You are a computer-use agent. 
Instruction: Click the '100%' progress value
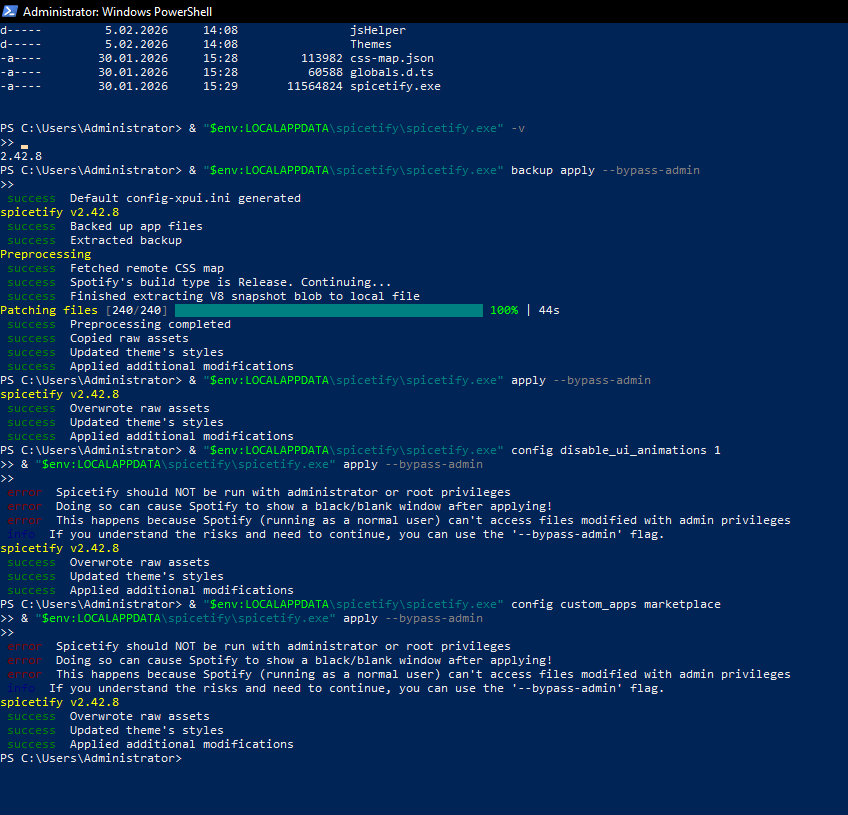click(504, 310)
